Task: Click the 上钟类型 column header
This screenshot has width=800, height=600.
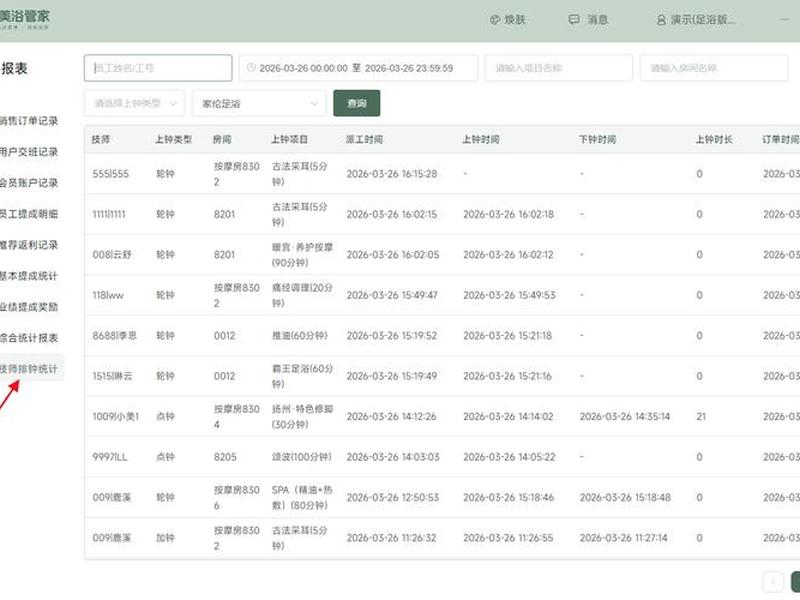Action: click(x=173, y=139)
